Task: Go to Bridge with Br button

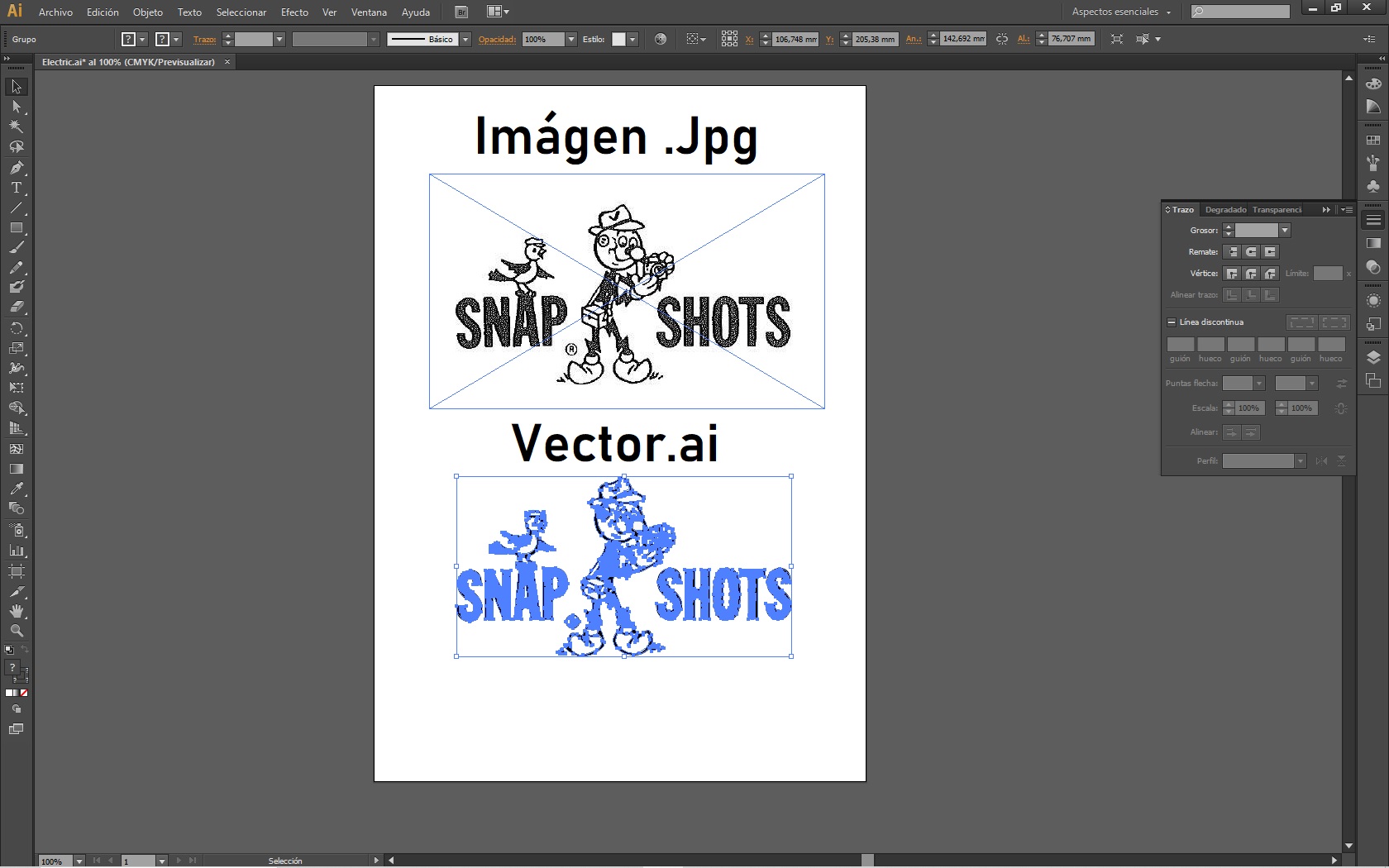Action: (x=461, y=12)
